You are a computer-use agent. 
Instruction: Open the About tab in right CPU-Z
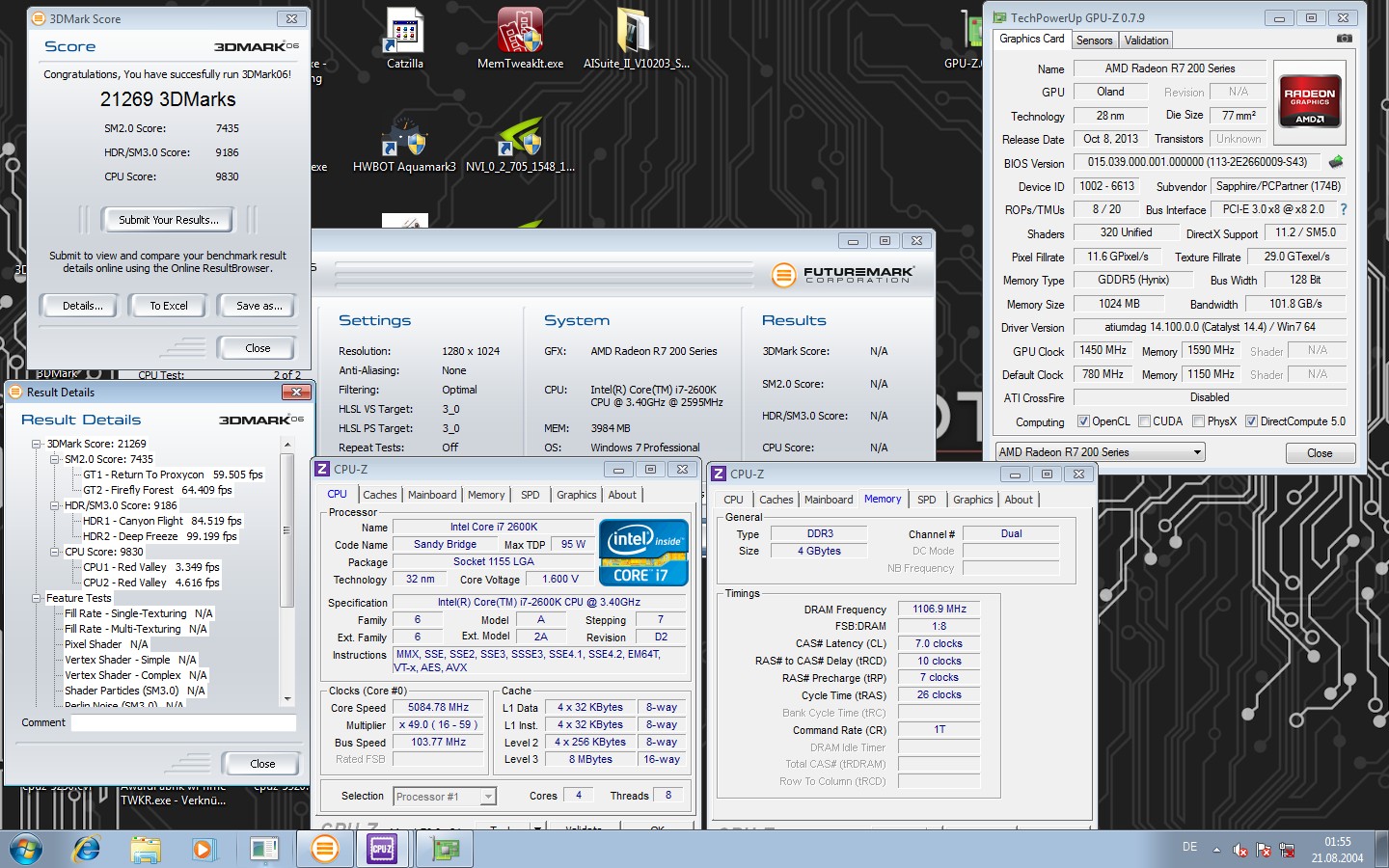tap(1019, 500)
